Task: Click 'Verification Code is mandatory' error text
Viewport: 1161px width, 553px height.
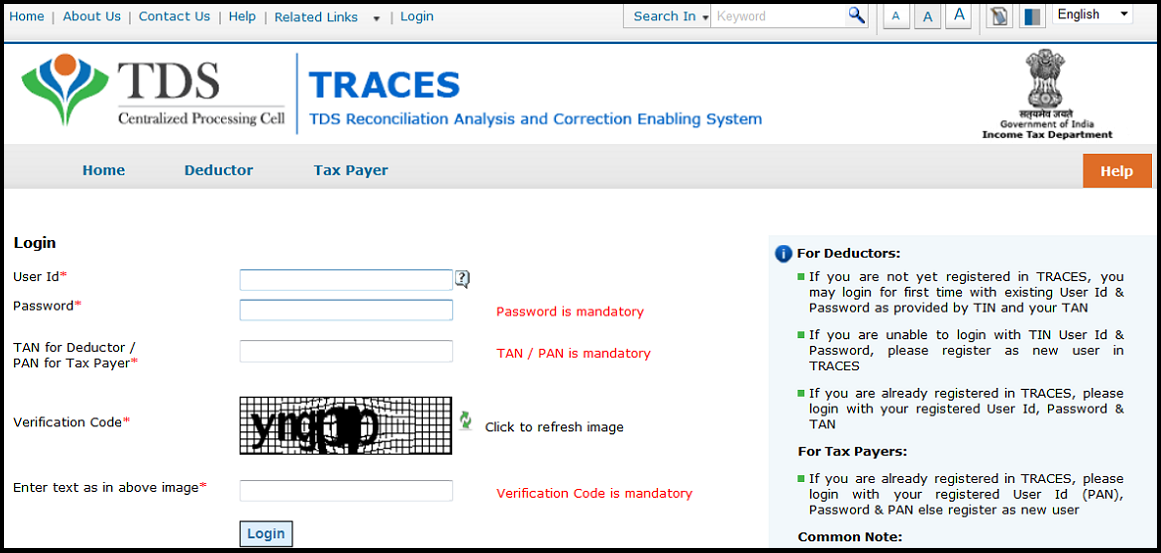Action: 595,493
